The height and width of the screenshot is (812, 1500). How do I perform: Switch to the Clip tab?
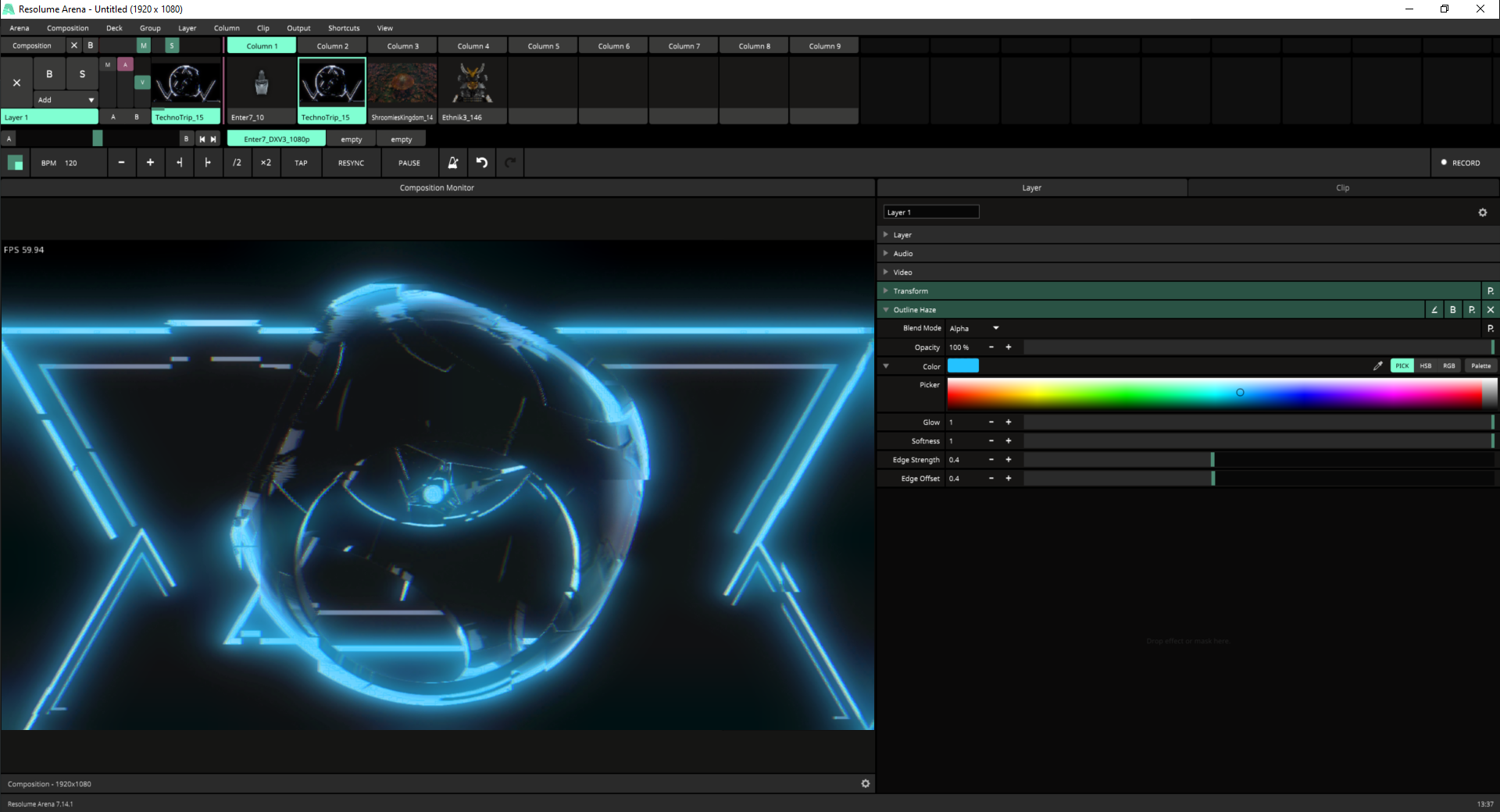pos(1342,187)
